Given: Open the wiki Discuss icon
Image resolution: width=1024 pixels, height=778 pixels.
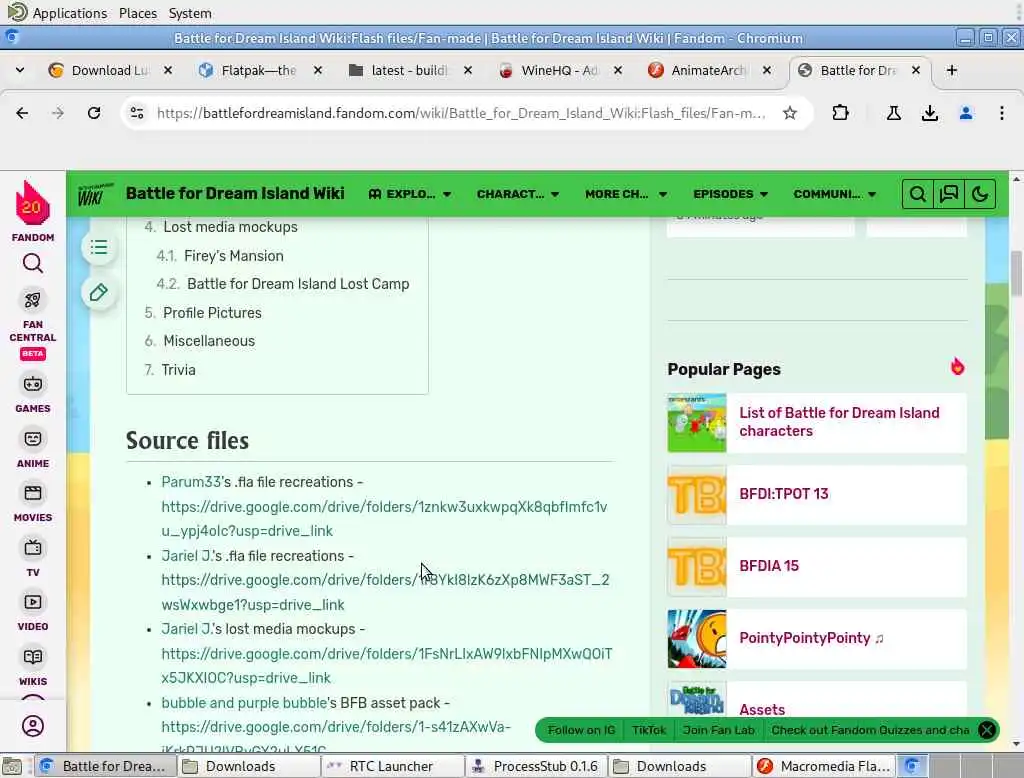Looking at the screenshot, I should point(949,194).
